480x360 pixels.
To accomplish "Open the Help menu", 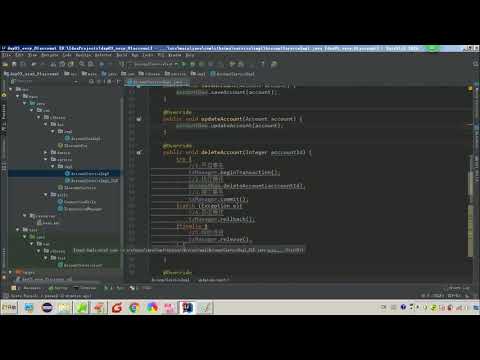I will coord(190,55).
